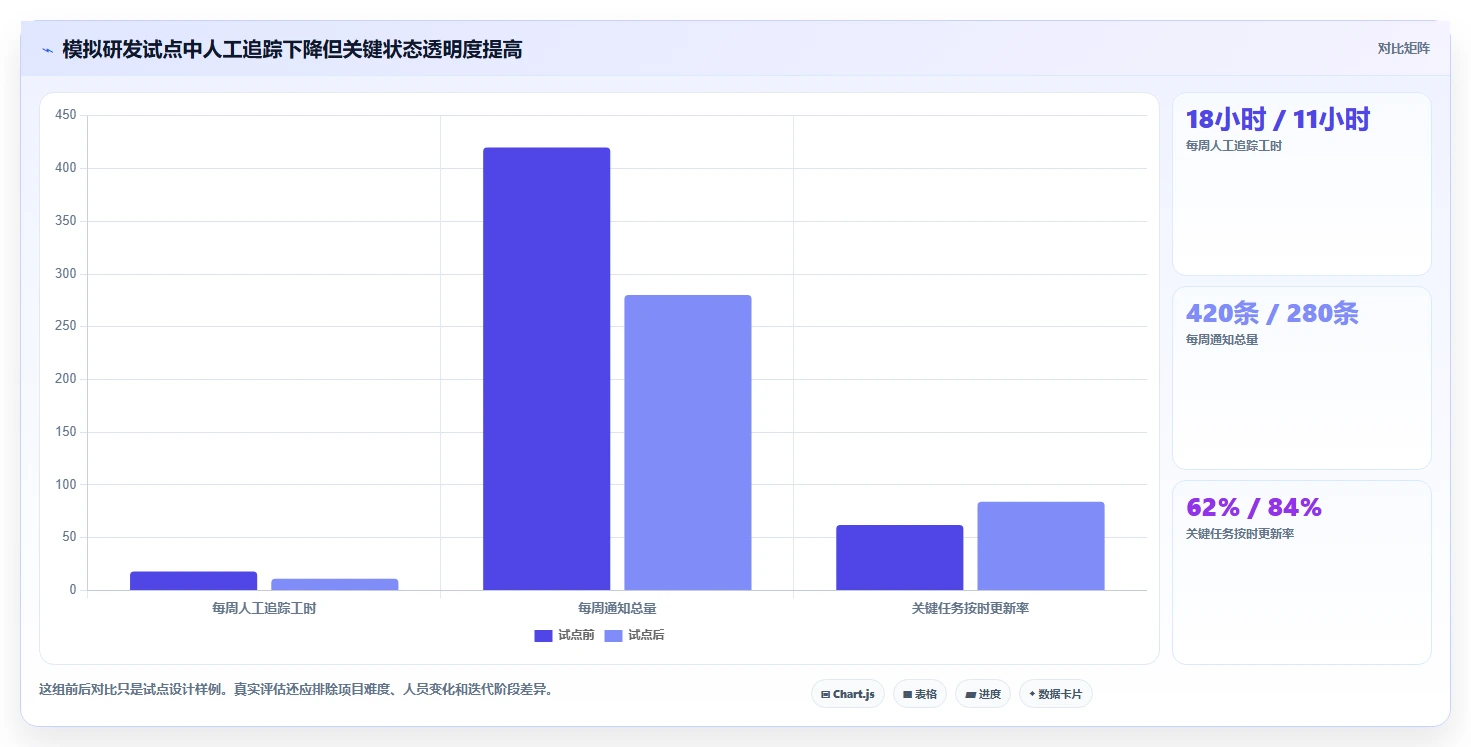Click the 试点后 legend color swatch
The height and width of the screenshot is (747, 1471).
[613, 636]
